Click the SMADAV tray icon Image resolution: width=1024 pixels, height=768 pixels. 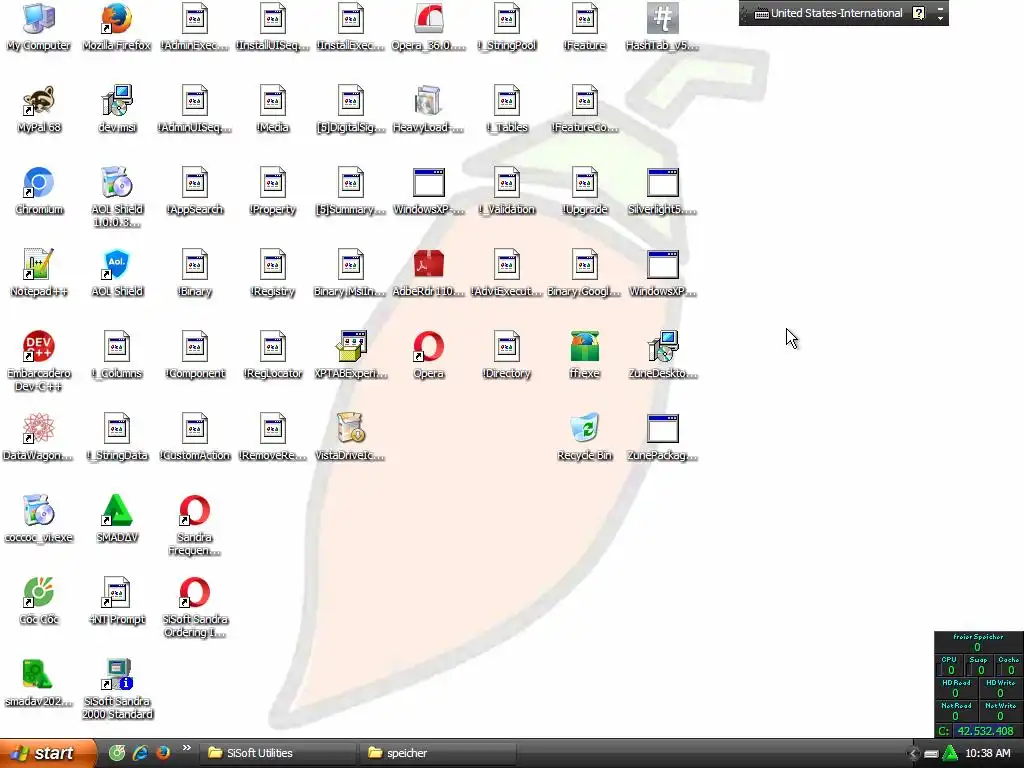(950, 753)
